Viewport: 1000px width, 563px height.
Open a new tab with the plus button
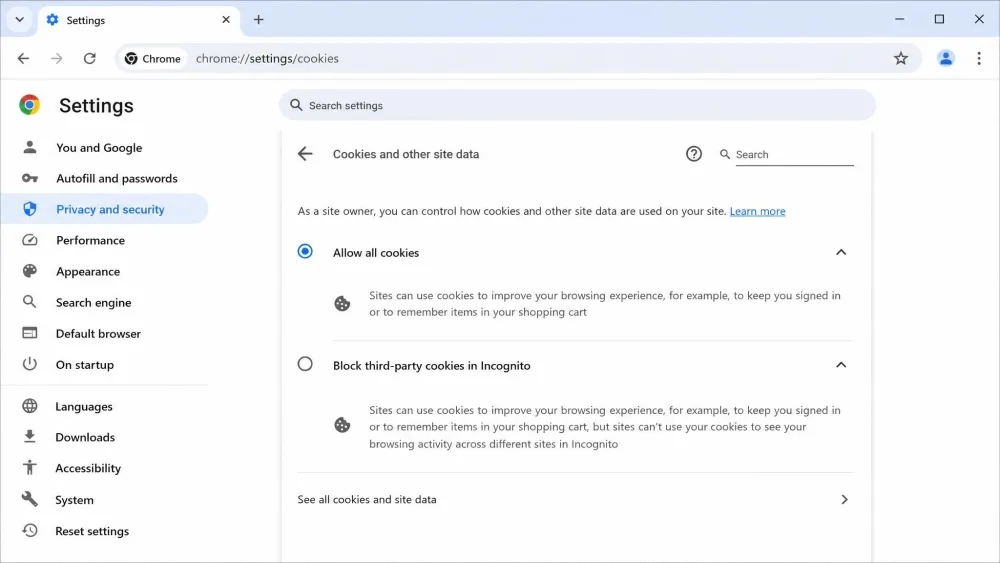coord(258,20)
